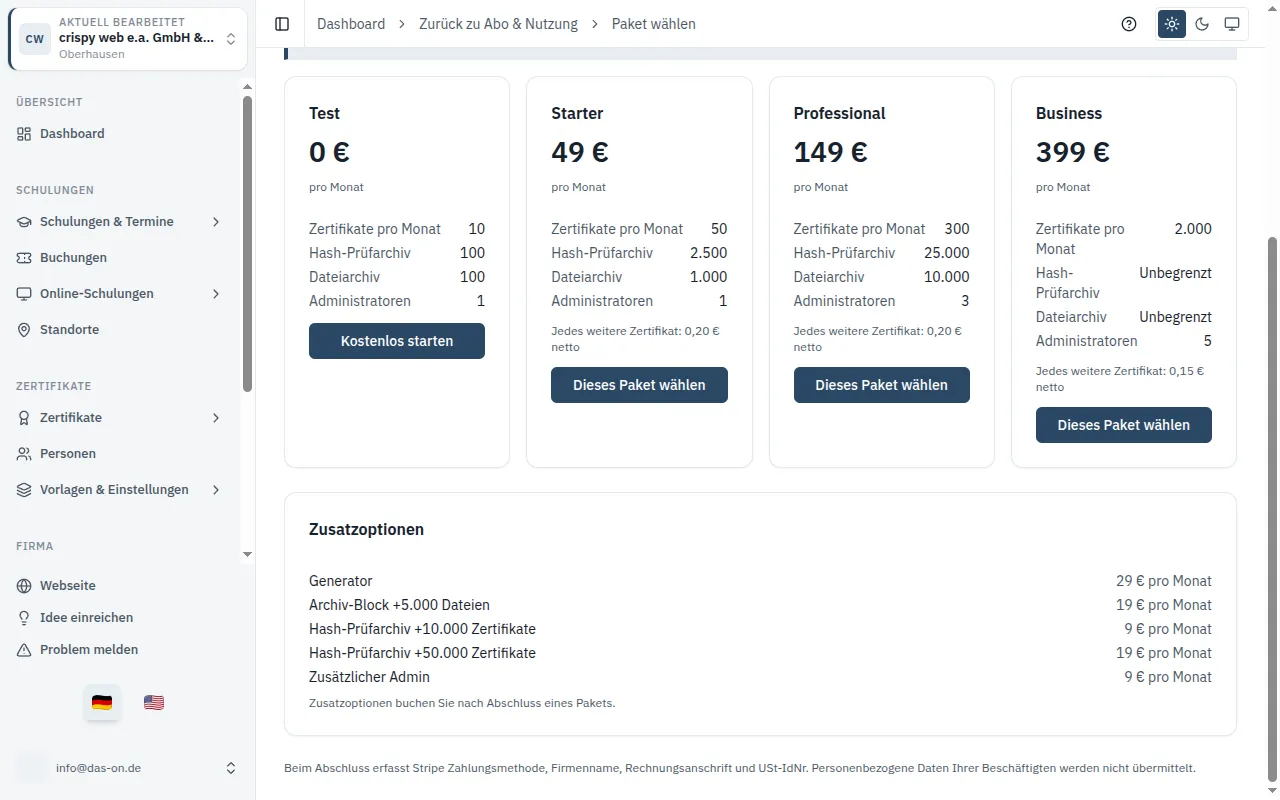Open the info@das-on.de account menu
The height and width of the screenshot is (800, 1280).
coord(128,768)
